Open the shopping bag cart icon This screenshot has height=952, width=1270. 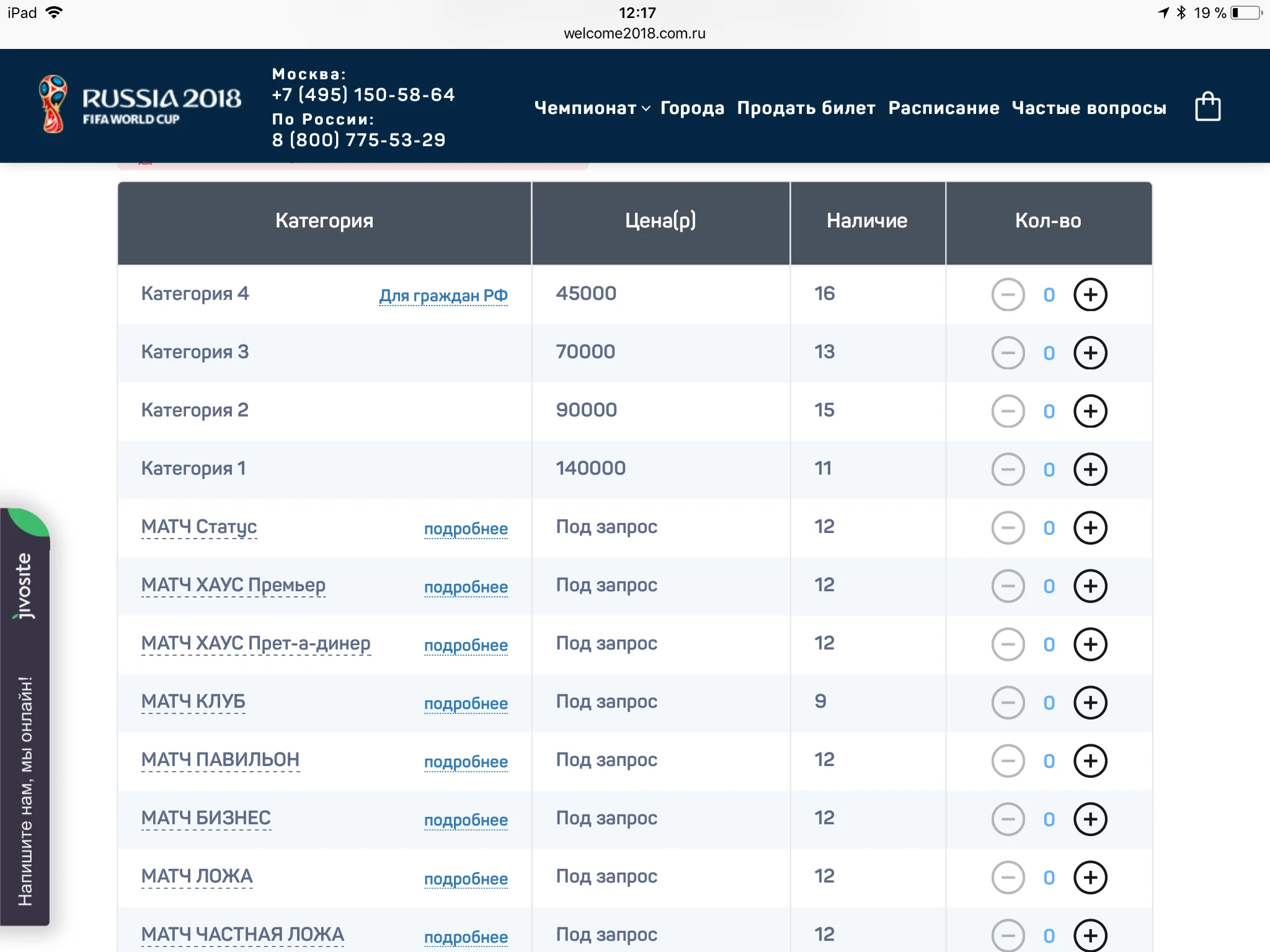[x=1207, y=107]
